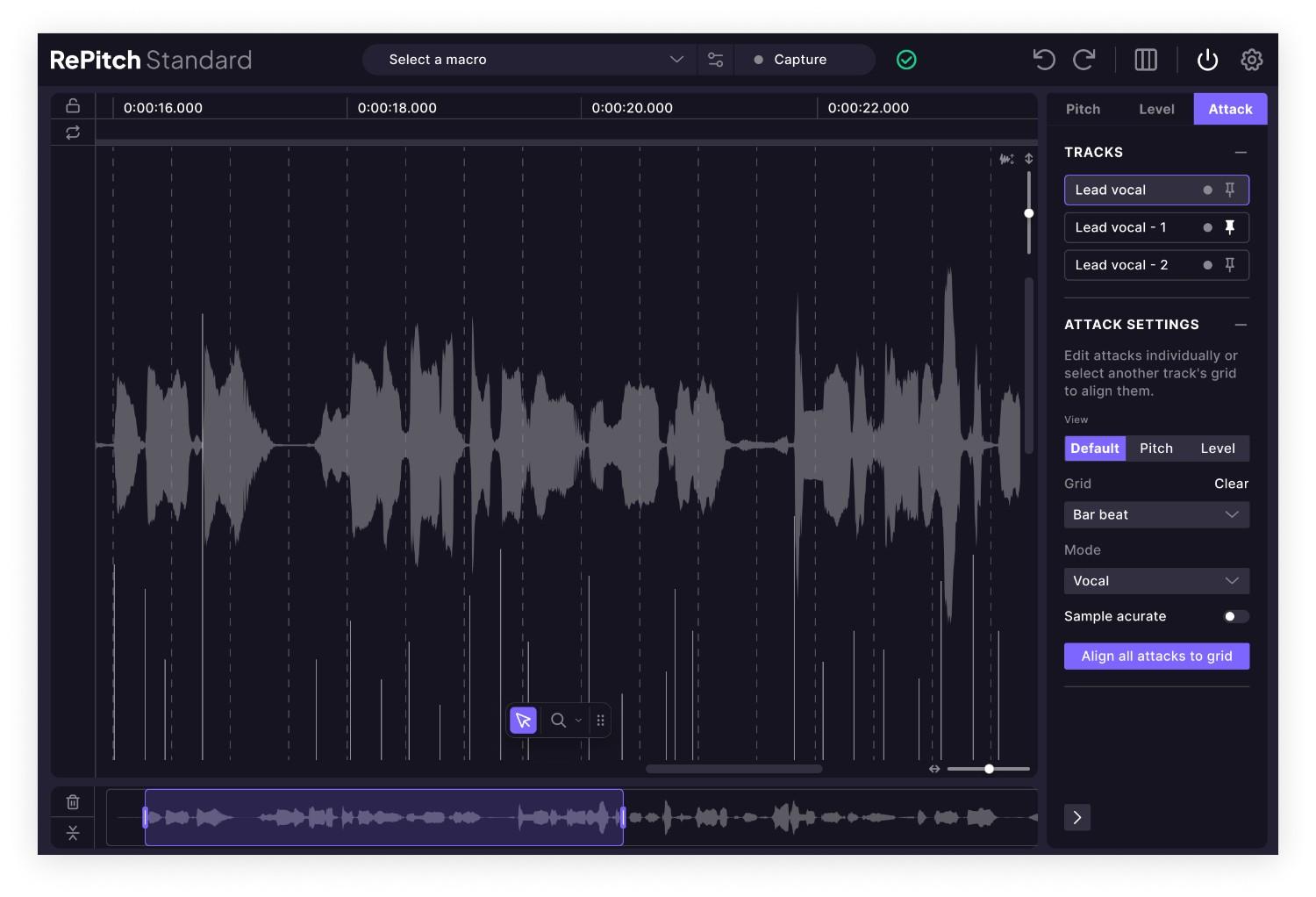Select the arrow pointer tool
This screenshot has width=1316, height=897.
[x=523, y=721]
